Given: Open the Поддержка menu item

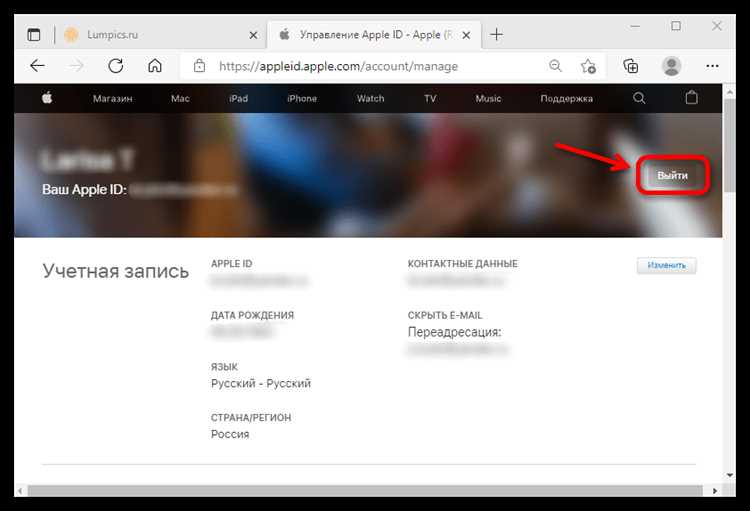Looking at the screenshot, I should tap(566, 99).
